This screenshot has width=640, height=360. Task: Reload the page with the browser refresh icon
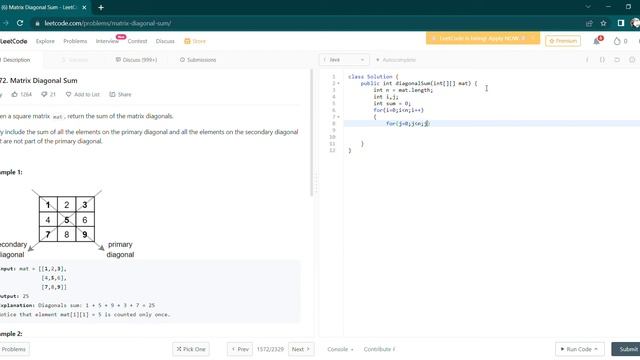tap(20, 23)
